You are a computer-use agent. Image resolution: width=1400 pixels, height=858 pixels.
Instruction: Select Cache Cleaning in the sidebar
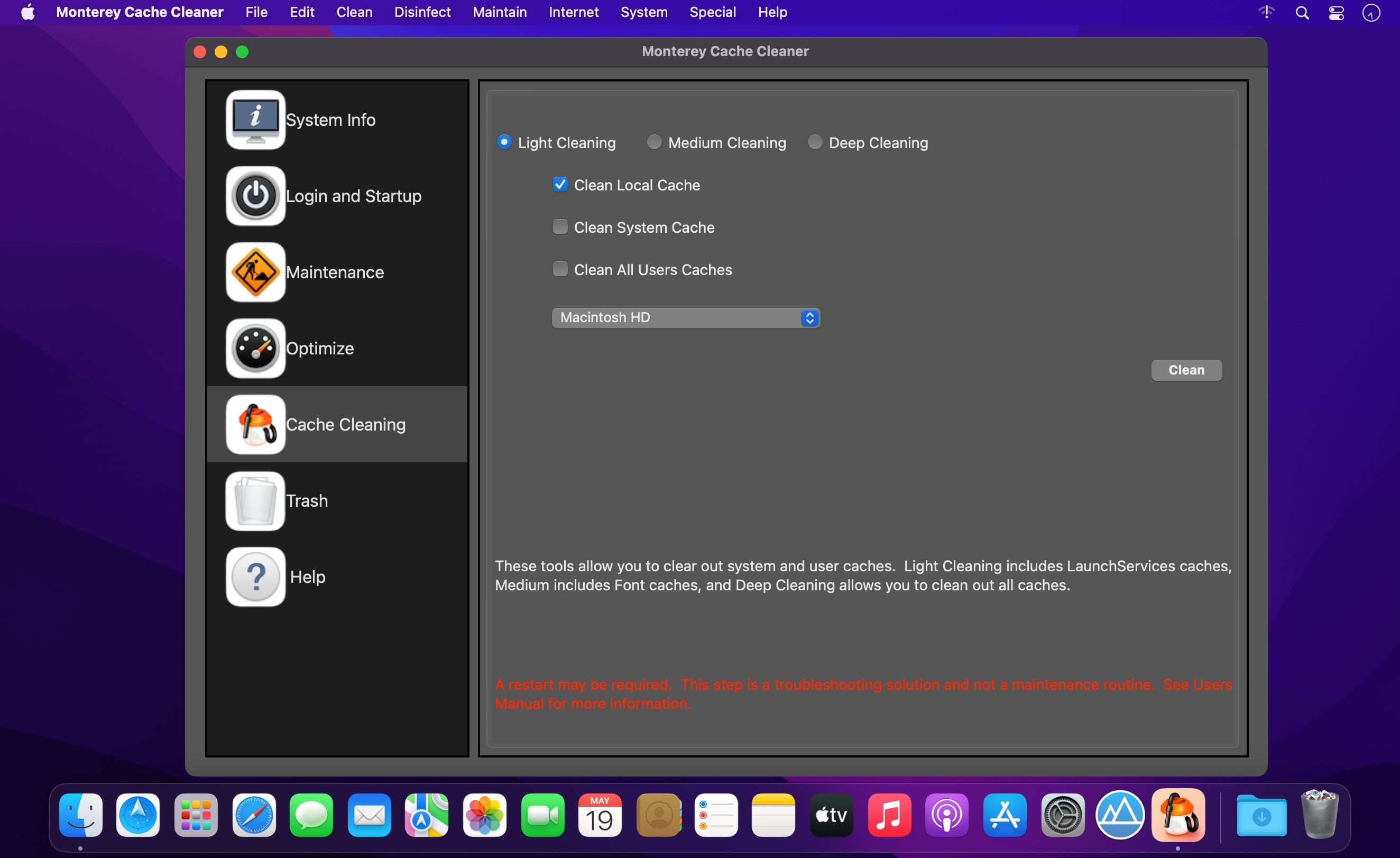[x=337, y=425]
